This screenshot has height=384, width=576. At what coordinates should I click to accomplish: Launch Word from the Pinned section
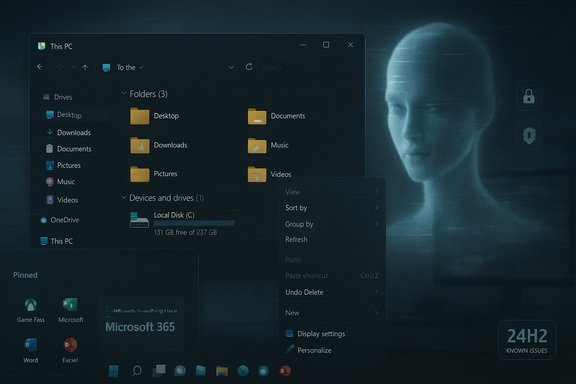pos(30,345)
